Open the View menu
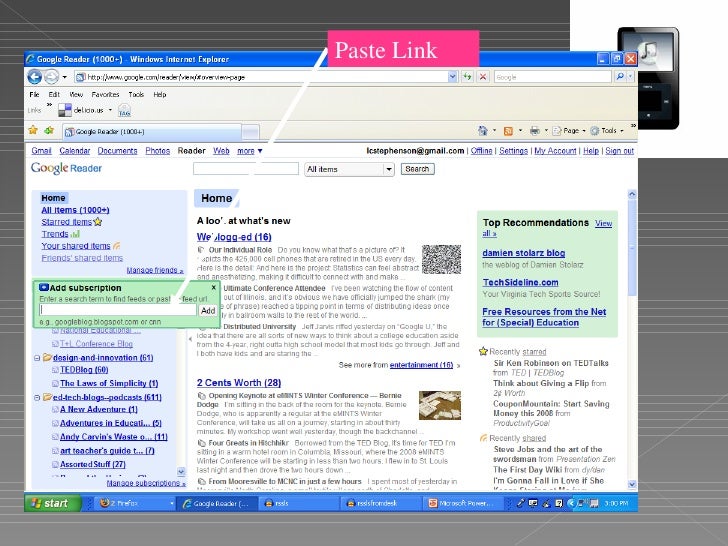 (x=76, y=94)
